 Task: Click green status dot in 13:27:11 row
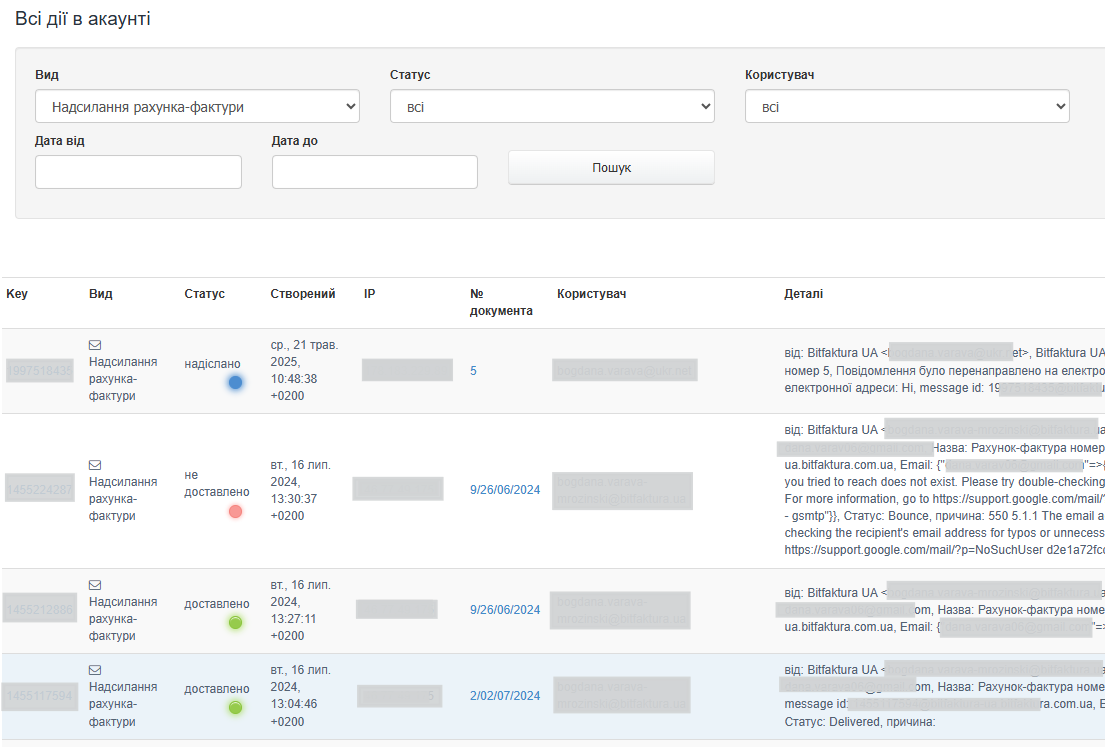(235, 623)
